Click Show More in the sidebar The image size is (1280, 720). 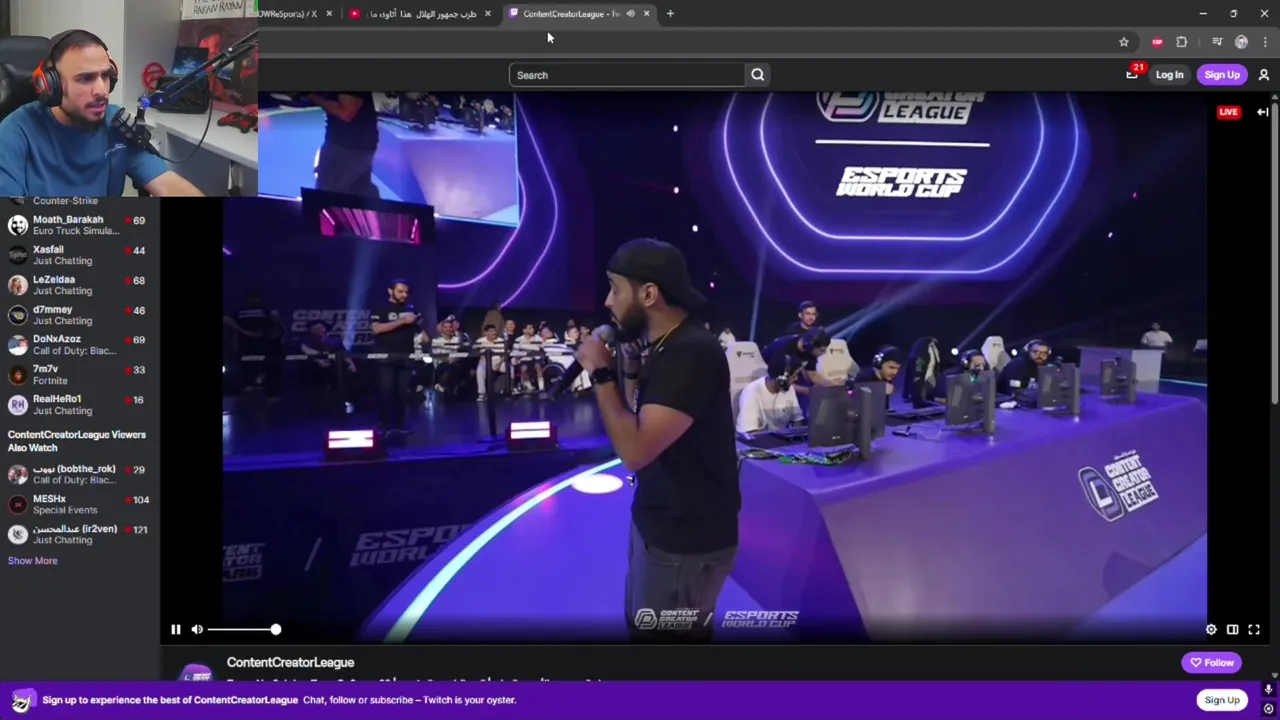click(x=32, y=561)
